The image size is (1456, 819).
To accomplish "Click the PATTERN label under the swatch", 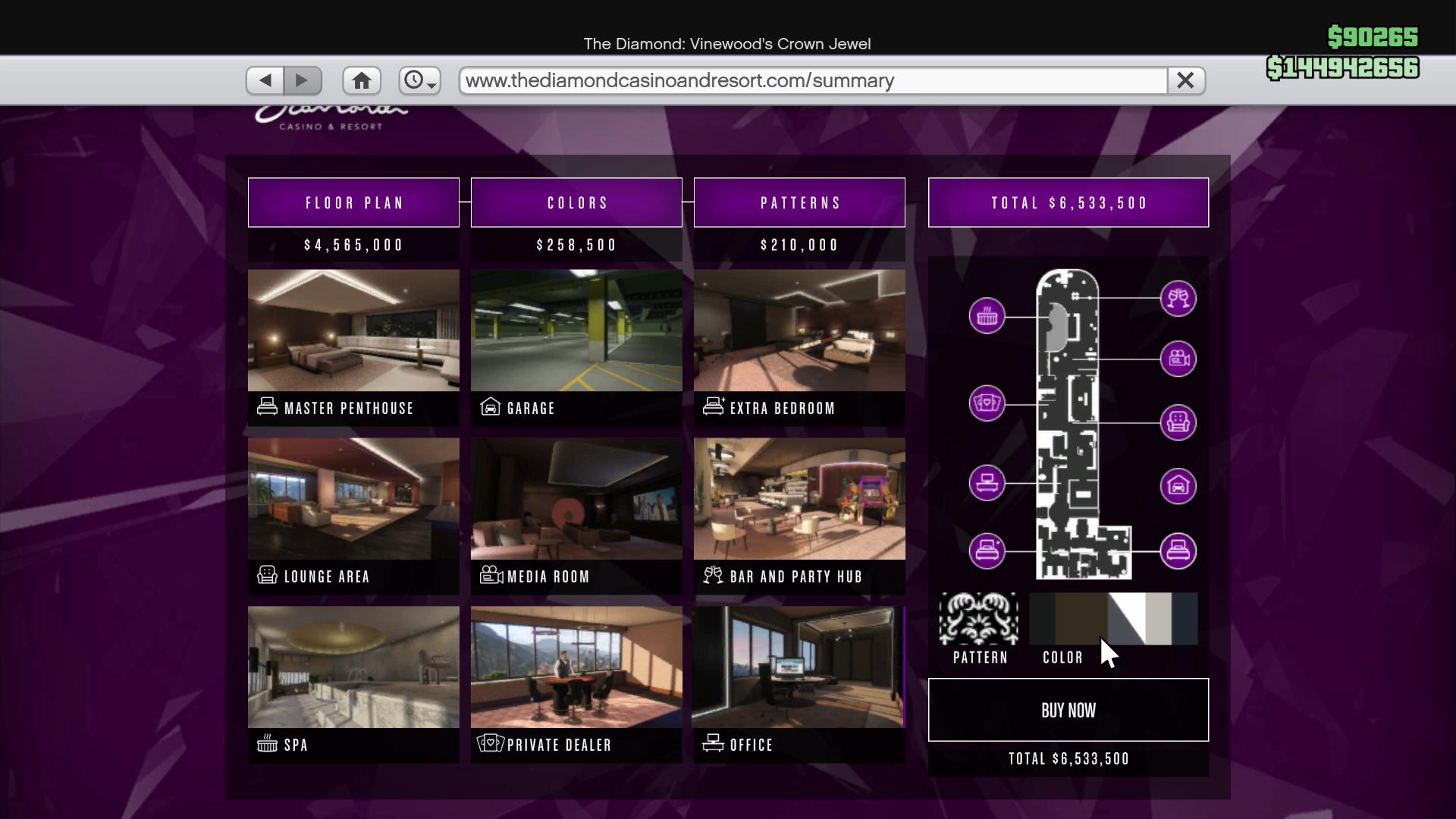I will click(980, 657).
